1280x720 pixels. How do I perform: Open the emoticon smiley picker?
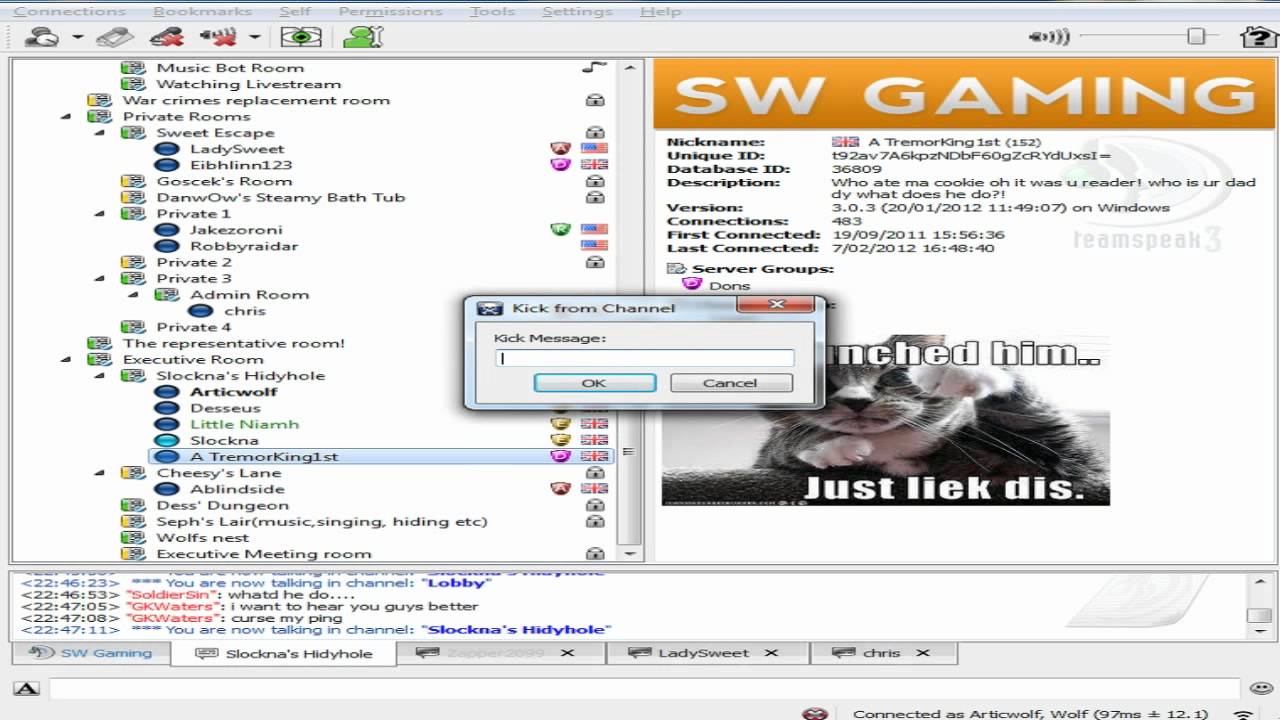(1260, 688)
